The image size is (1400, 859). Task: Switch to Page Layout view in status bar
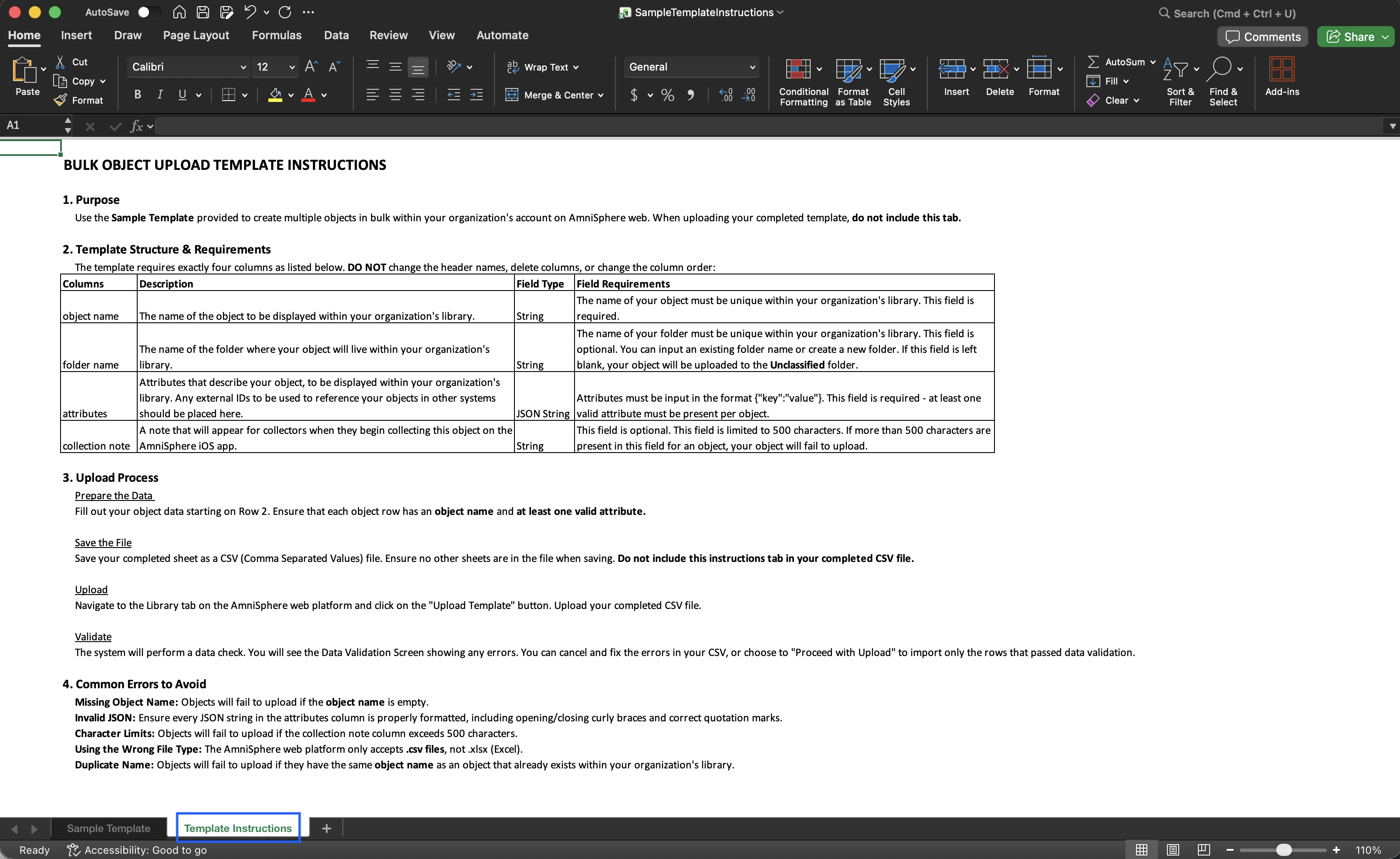[1173, 850]
